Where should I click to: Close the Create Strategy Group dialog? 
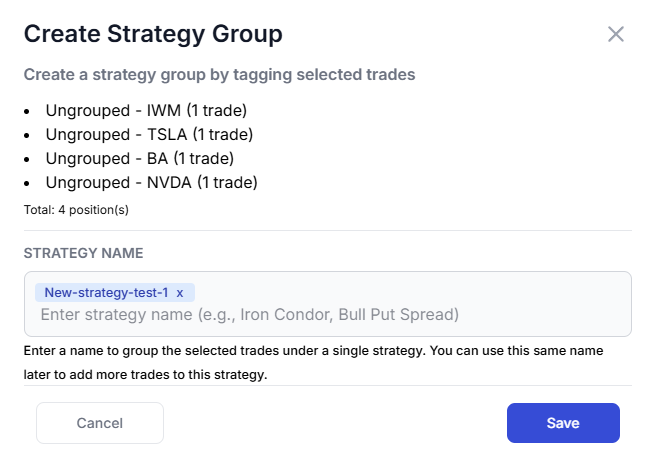pos(616,34)
